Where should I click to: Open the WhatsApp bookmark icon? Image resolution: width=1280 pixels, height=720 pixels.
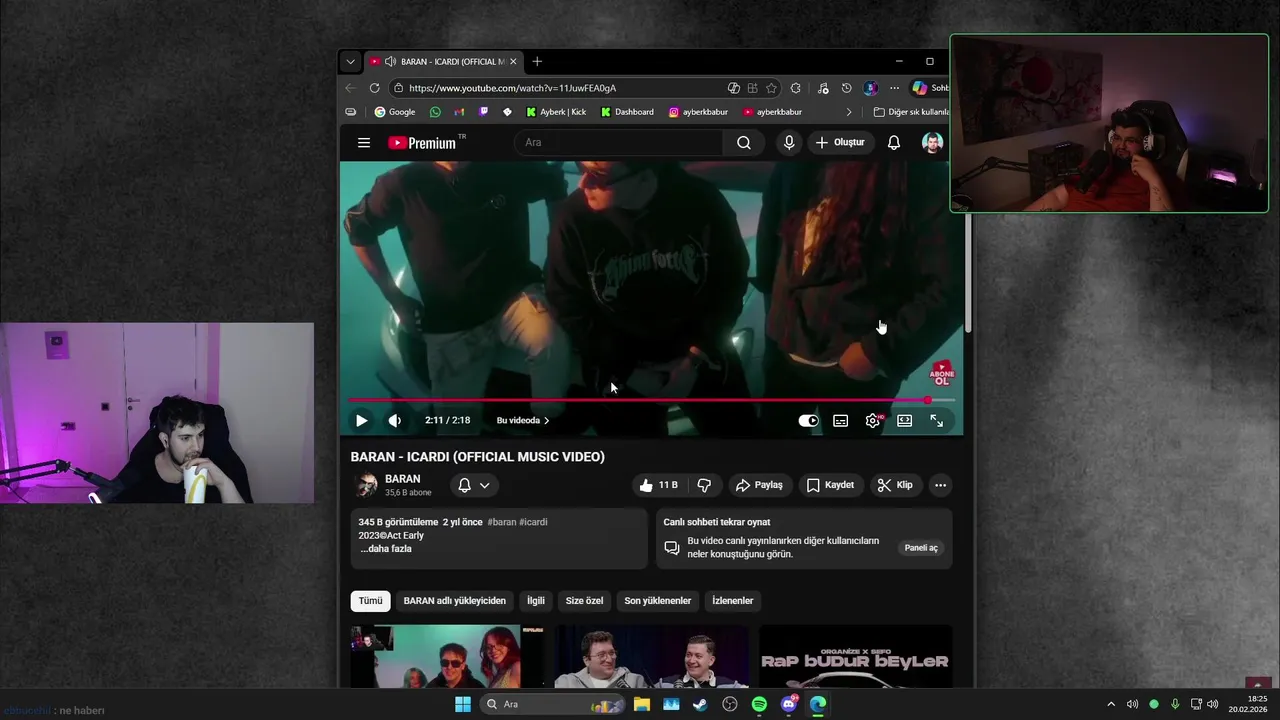click(x=435, y=112)
